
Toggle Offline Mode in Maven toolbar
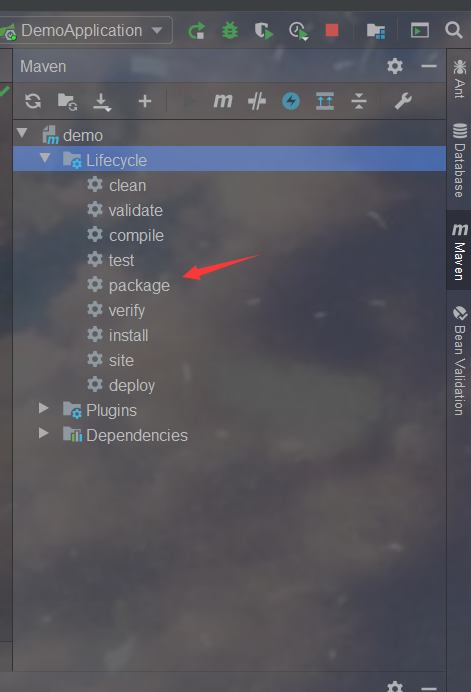pyautogui.click(x=257, y=102)
